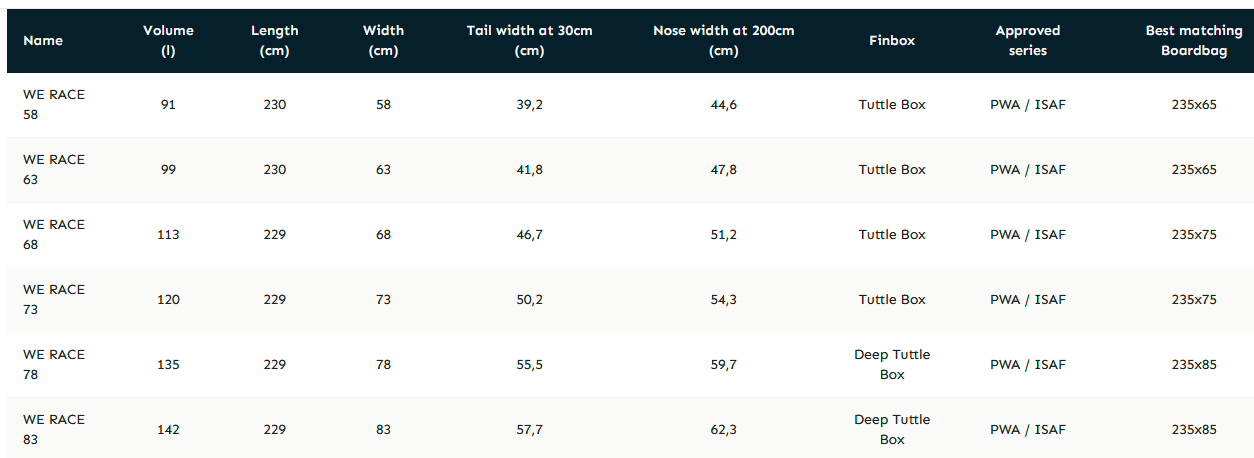Click the Tail width at 30cm header
This screenshot has height=458, width=1254.
click(x=529, y=41)
